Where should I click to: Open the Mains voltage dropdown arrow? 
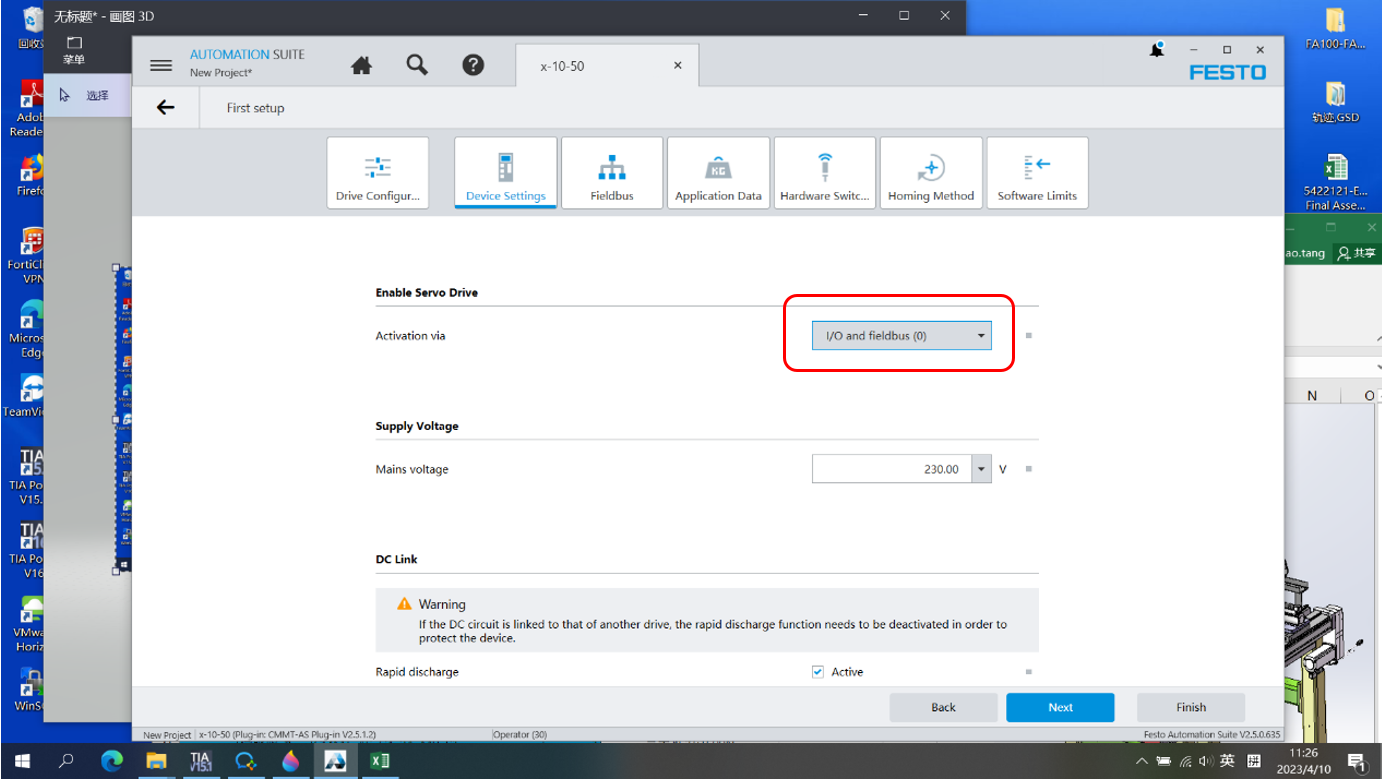[x=982, y=469]
